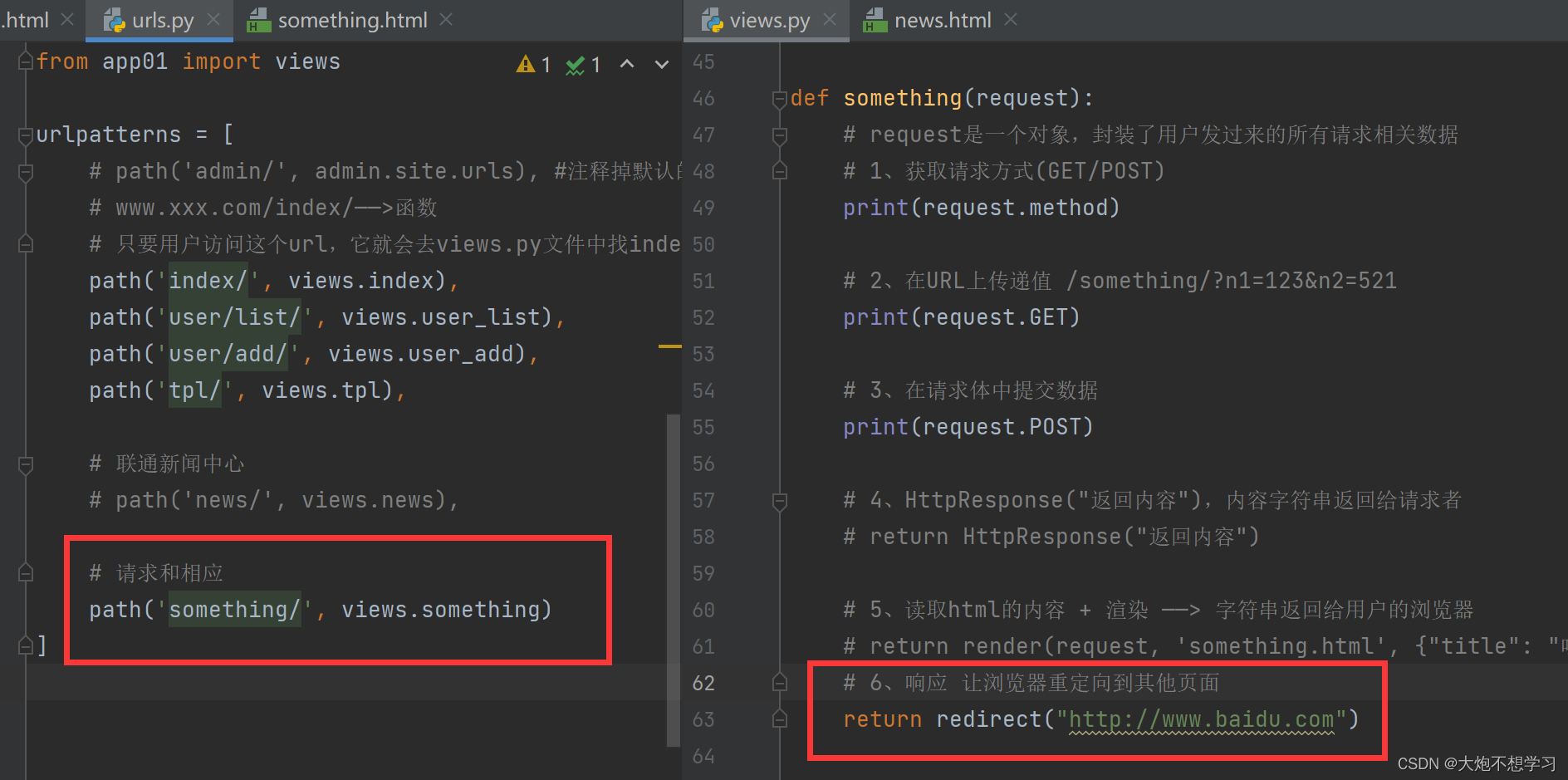The image size is (1568, 780).
Task: Close the urls.py tab
Action: pos(213,19)
